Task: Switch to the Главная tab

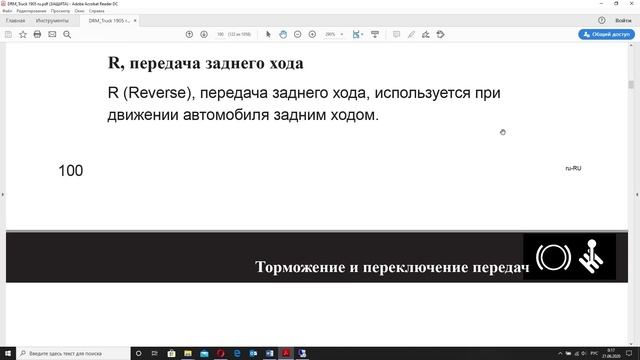Action: (16, 20)
